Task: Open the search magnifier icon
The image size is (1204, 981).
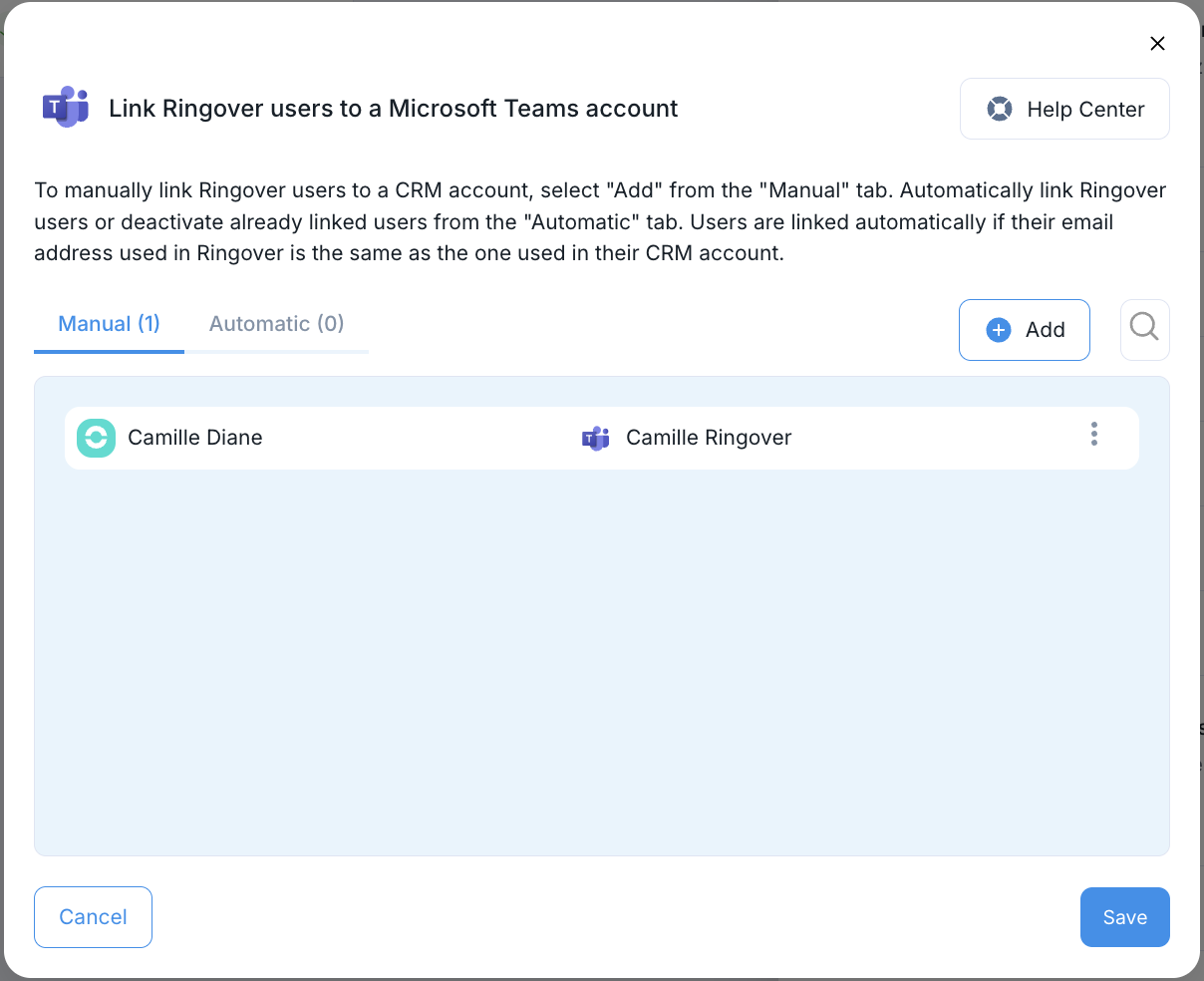Action: [1144, 329]
